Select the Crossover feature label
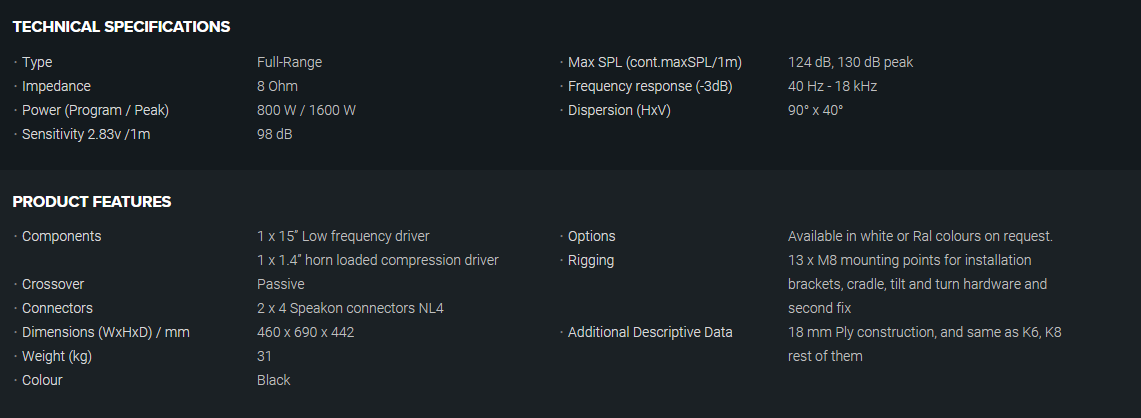 53,284
